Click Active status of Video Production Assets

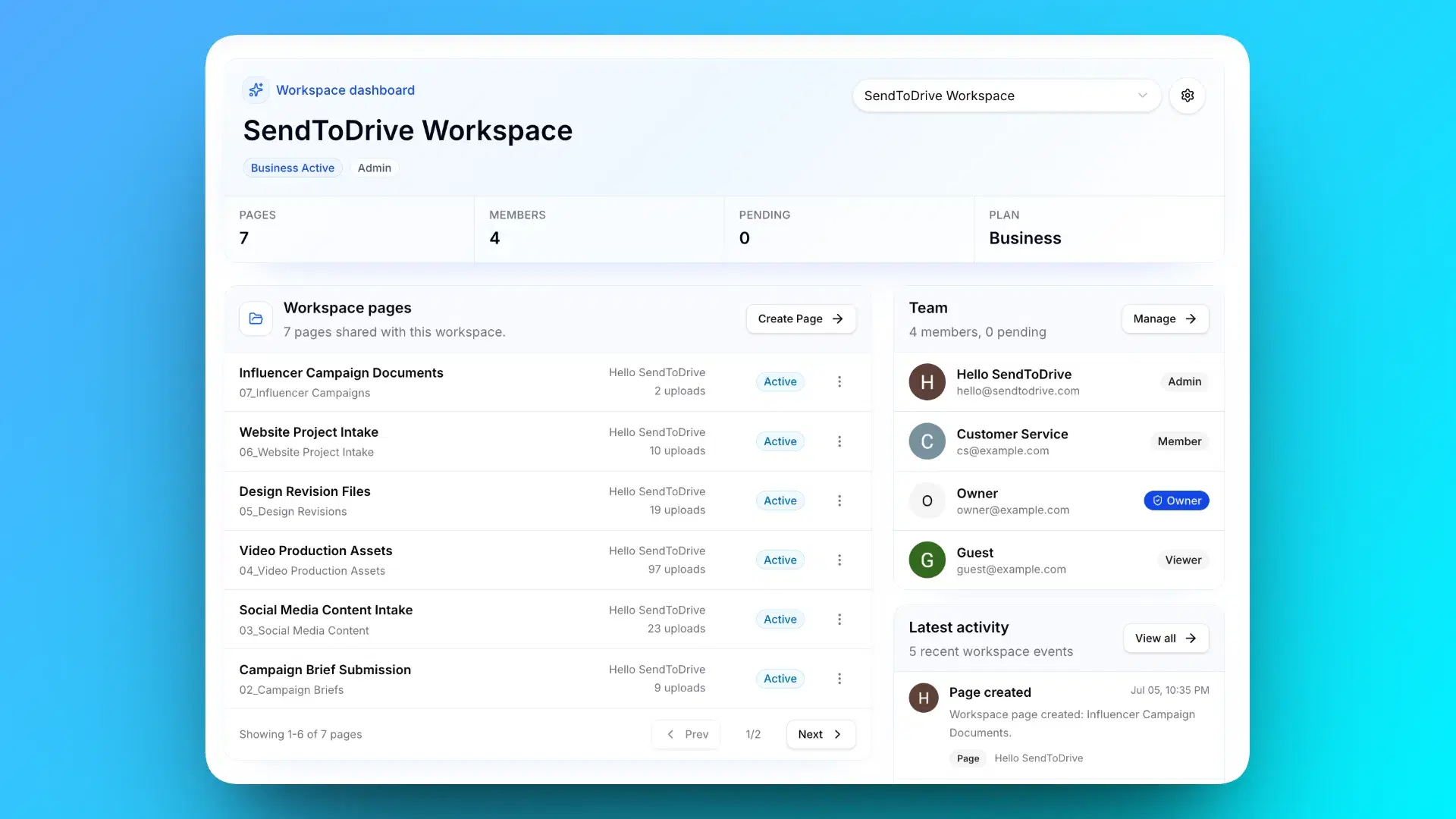click(780, 560)
